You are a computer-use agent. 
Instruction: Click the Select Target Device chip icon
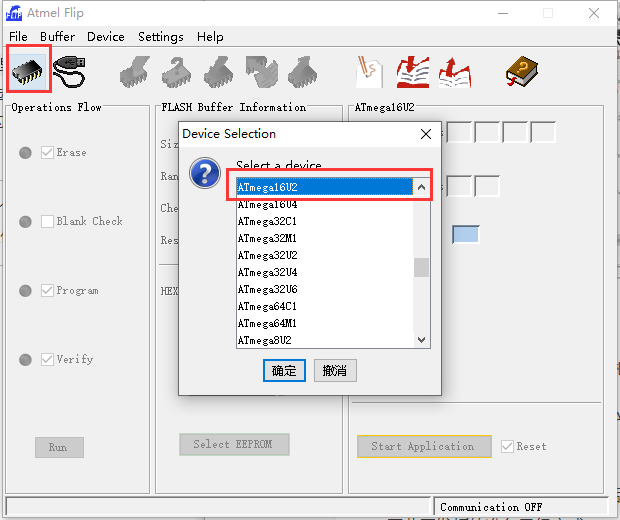[x=29, y=70]
